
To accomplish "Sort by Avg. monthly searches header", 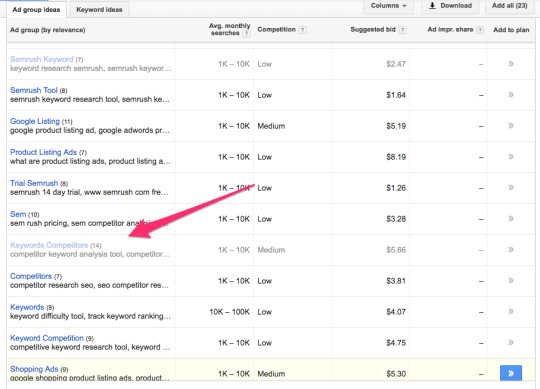I will point(229,29).
